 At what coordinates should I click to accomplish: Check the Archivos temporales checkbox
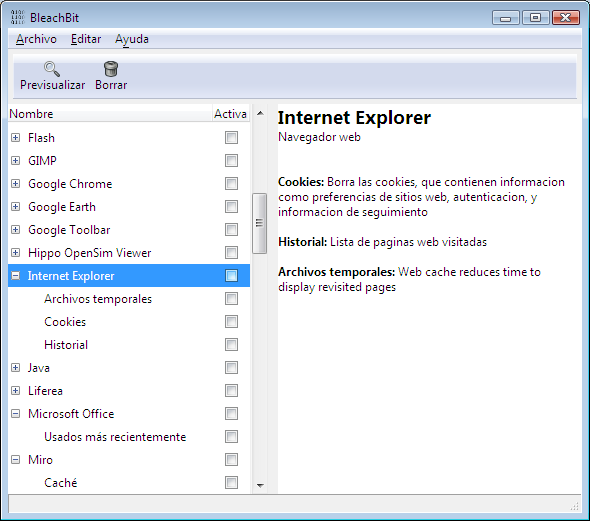(x=231, y=299)
